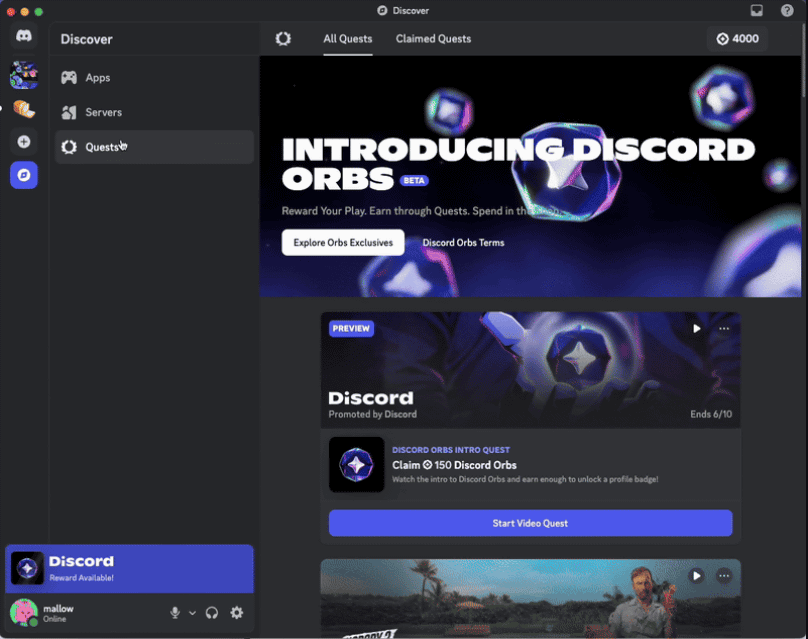Click the Quests icon in top bar
The image size is (808, 639).
click(x=283, y=39)
